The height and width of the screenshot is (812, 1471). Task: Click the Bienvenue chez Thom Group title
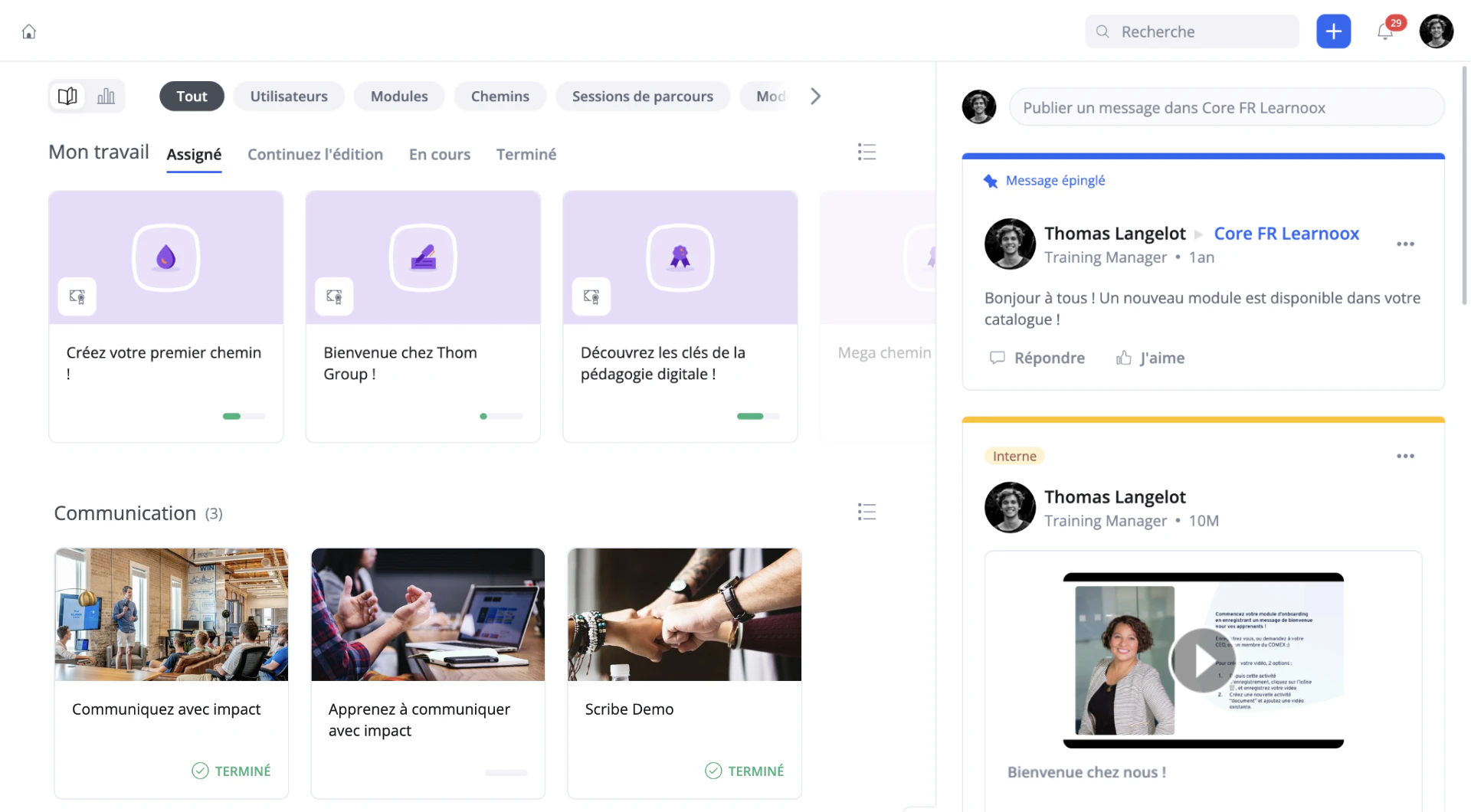tap(400, 363)
